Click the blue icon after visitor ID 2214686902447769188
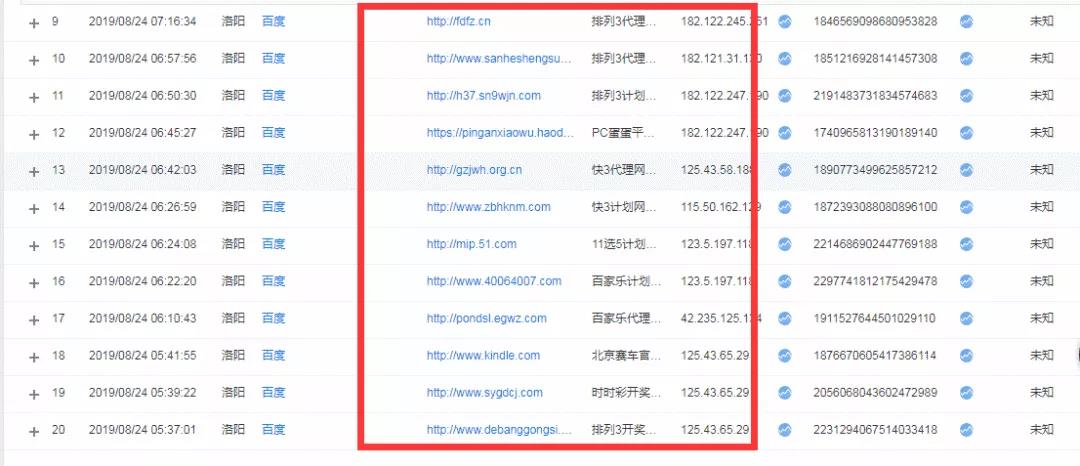The width and height of the screenshot is (1080, 466). tap(966, 244)
